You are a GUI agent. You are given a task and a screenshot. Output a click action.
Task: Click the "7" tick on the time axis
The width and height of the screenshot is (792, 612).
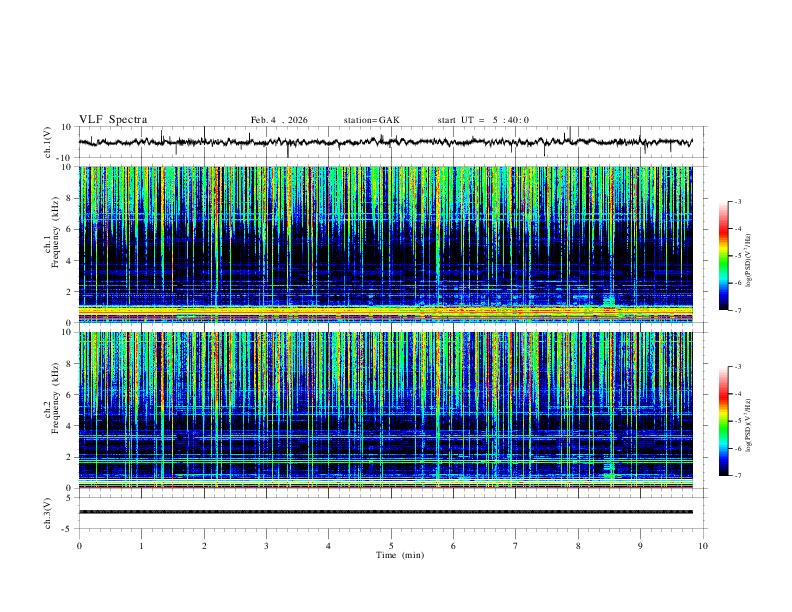[x=516, y=546]
